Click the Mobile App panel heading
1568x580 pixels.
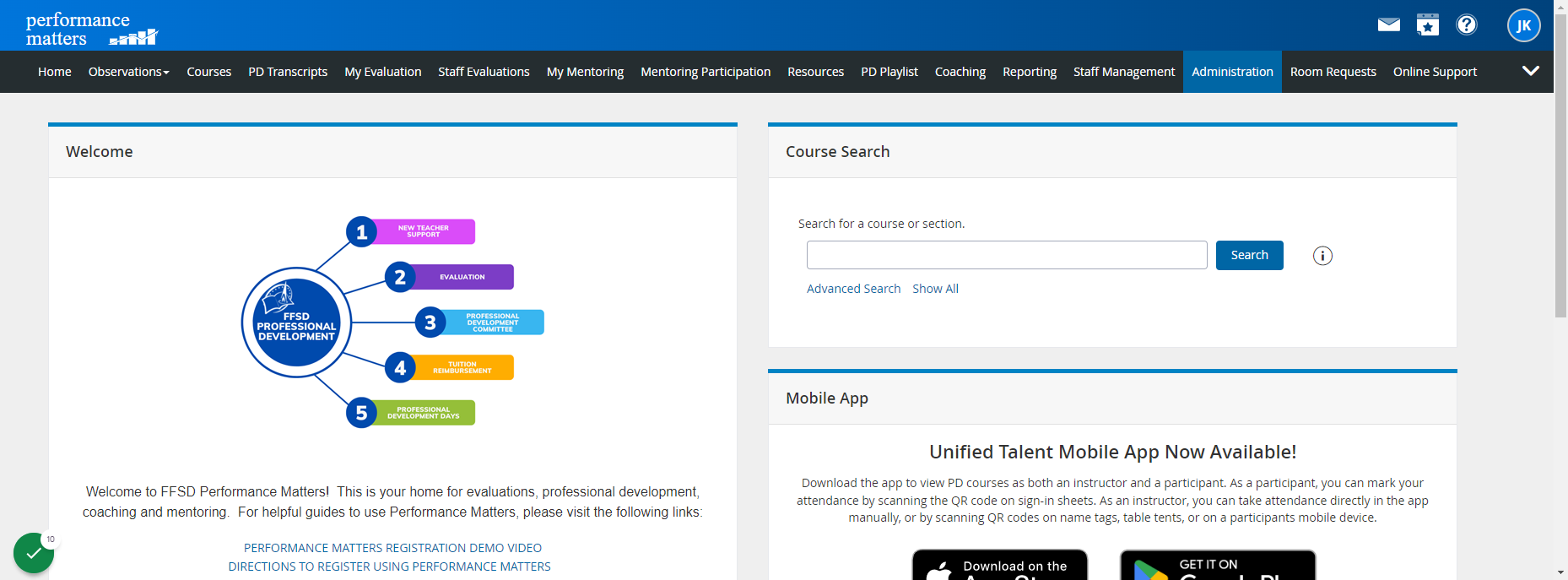click(x=827, y=398)
